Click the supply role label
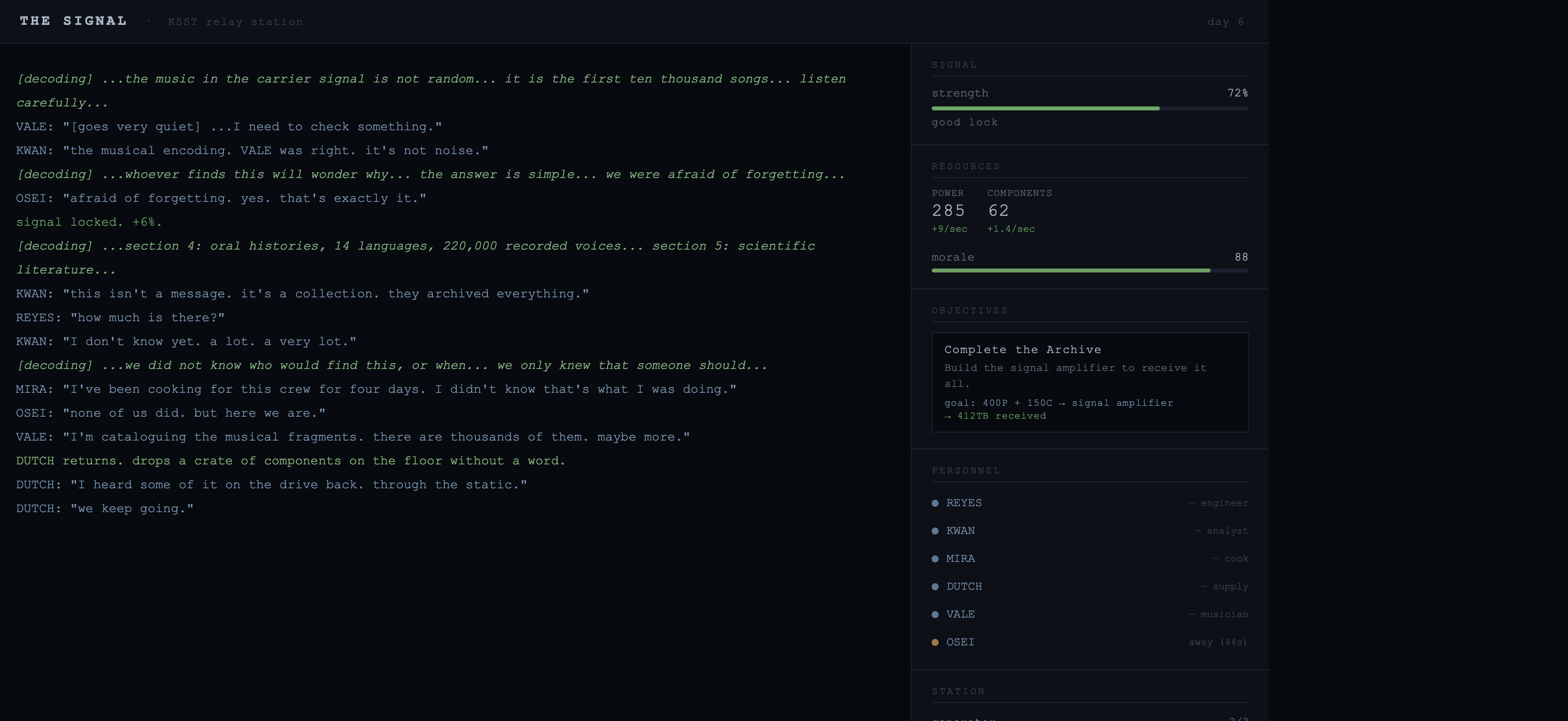Screen dimensions: 1568x721 (1224, 587)
